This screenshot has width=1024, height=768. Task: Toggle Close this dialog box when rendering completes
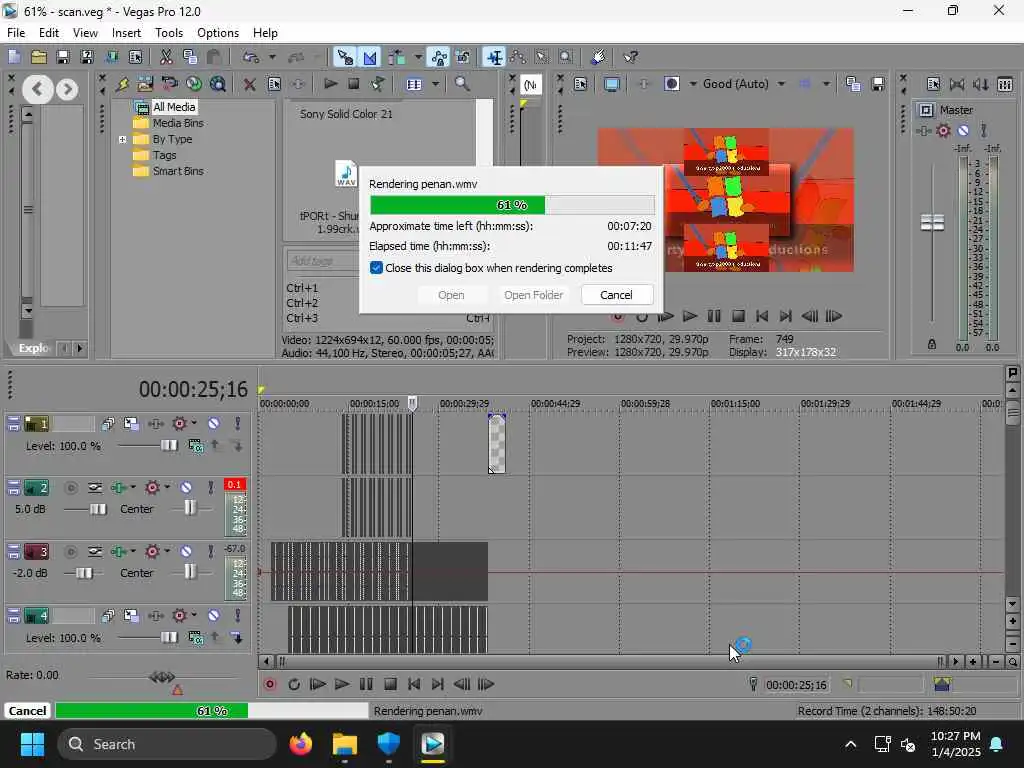click(376, 268)
